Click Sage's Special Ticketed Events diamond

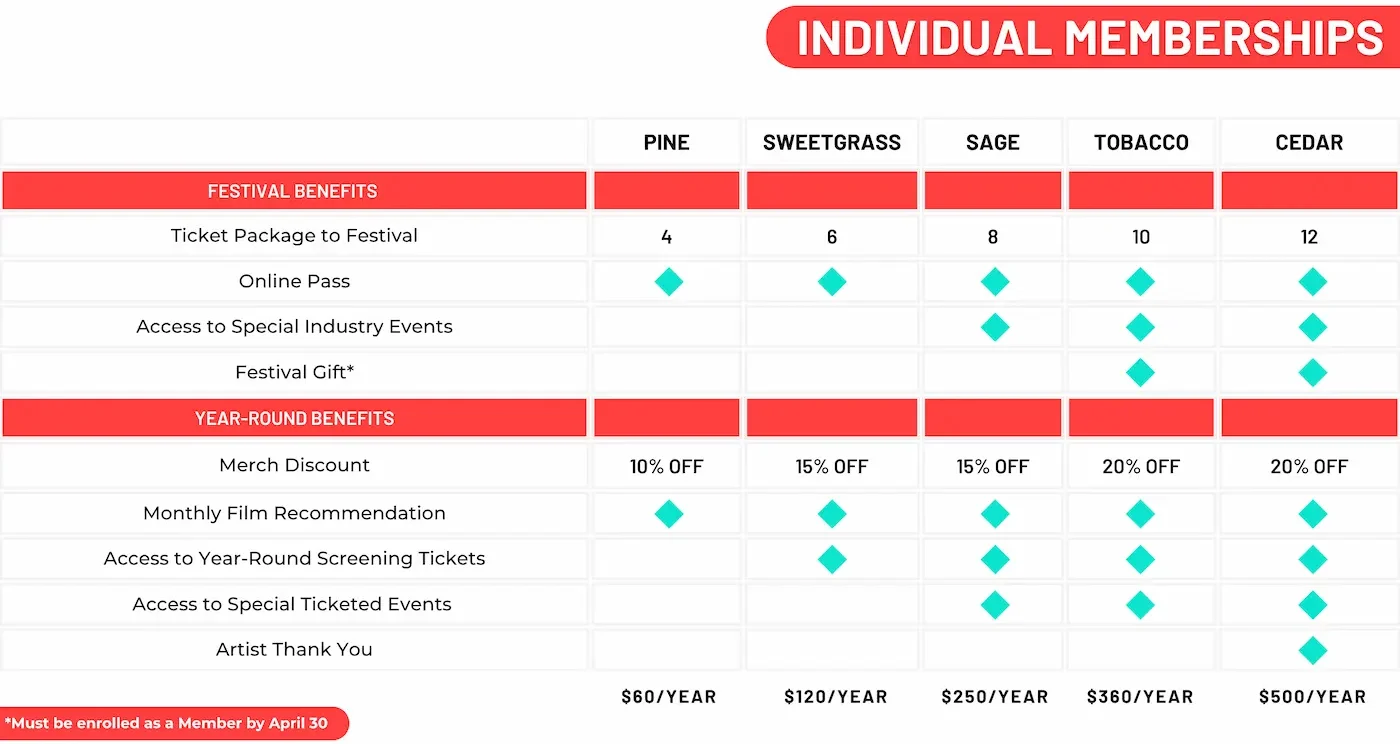pos(994,605)
